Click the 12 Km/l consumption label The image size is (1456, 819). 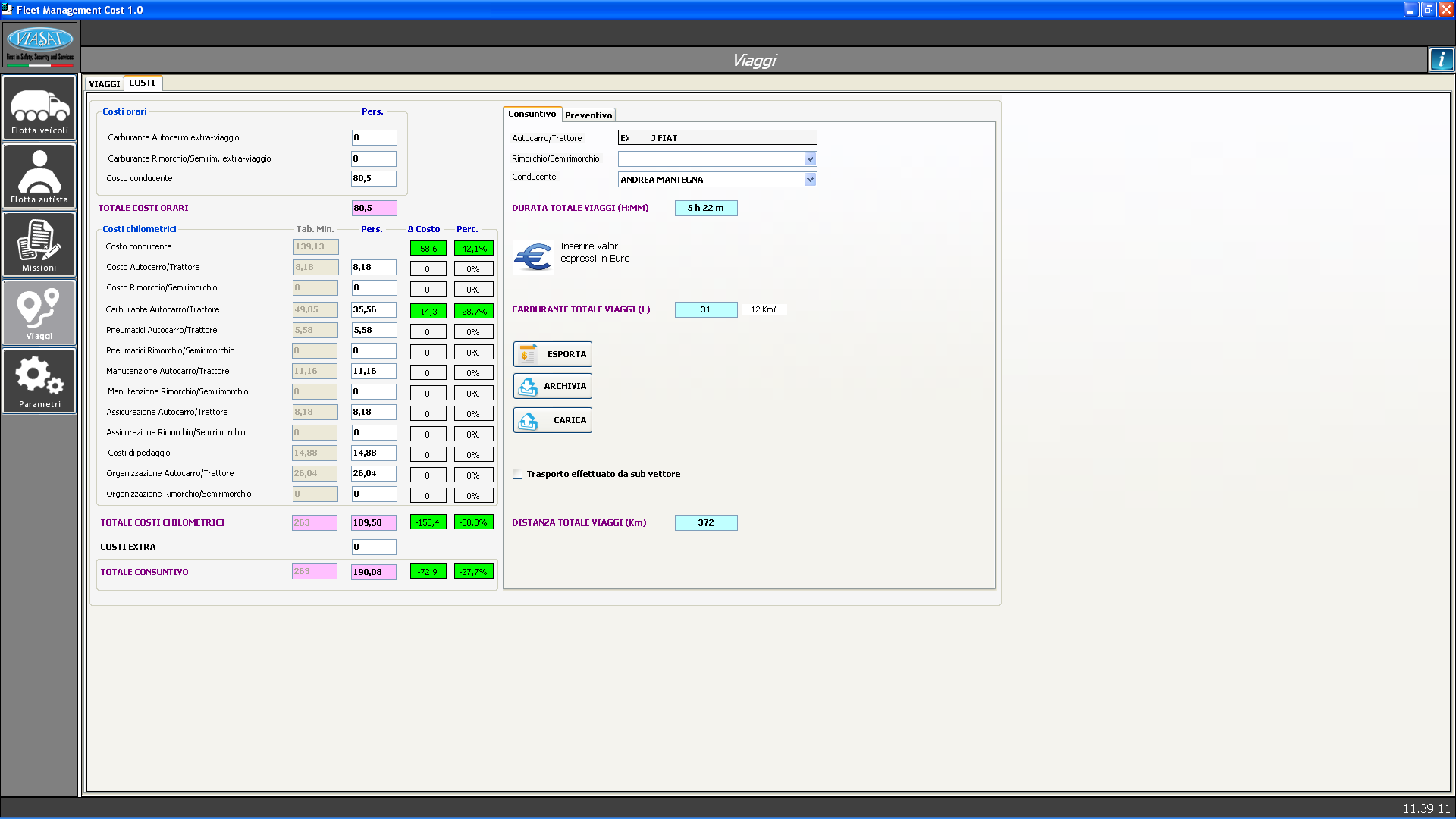pyautogui.click(x=764, y=309)
